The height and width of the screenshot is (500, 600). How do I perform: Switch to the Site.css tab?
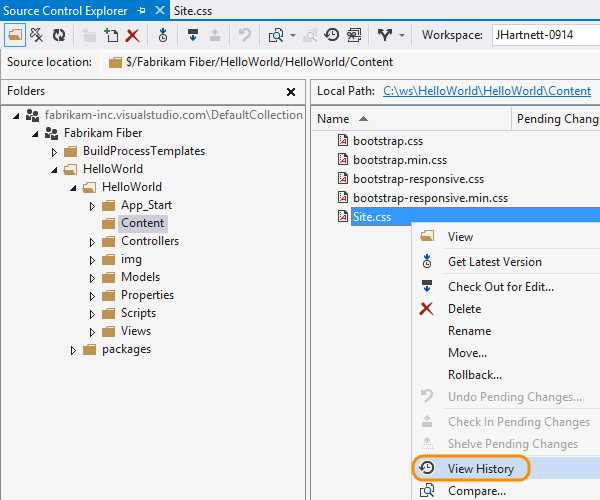(193, 10)
